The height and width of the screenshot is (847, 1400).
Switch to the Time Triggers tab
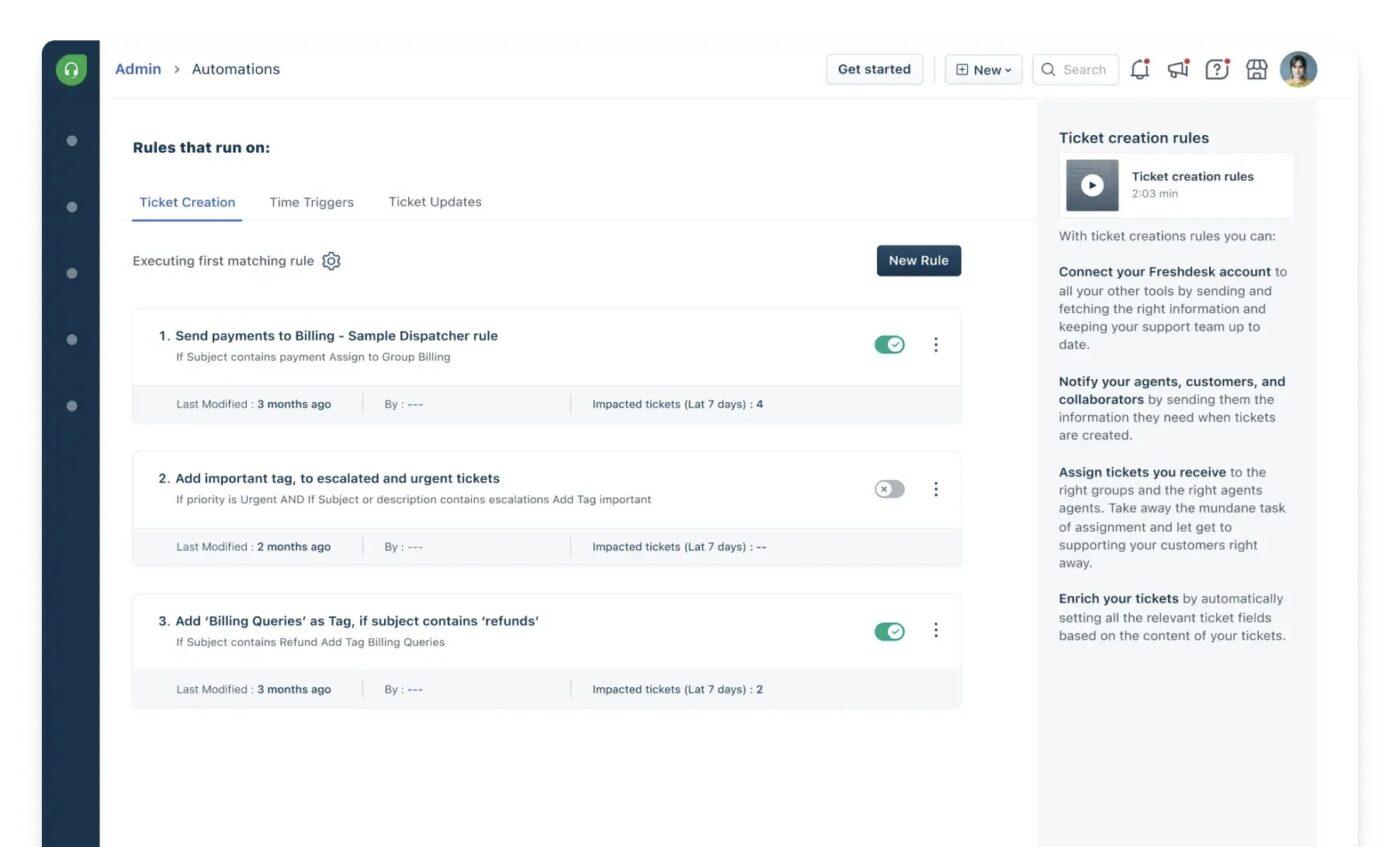click(x=311, y=202)
